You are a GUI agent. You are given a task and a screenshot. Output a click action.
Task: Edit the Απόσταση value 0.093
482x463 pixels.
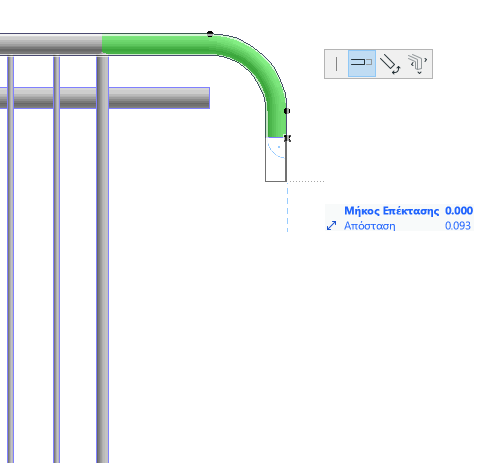click(458, 226)
